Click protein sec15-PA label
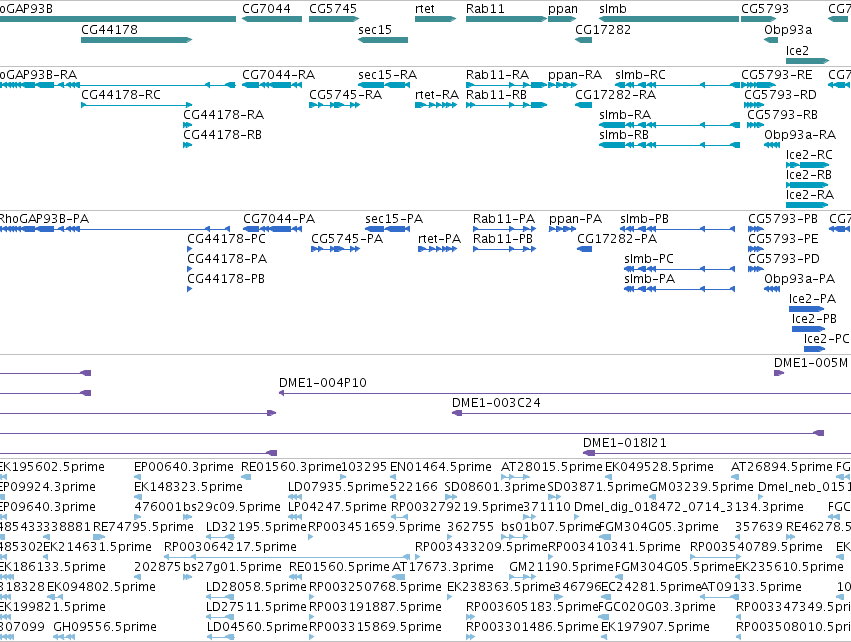 coord(394,219)
